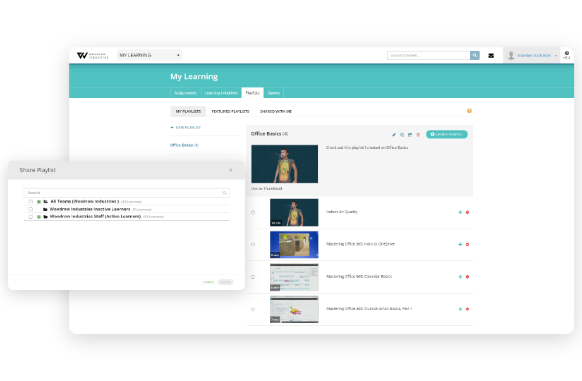Image resolution: width=582 pixels, height=381 pixels.
Task: Select the radio button beside Indoor Air Quality
Action: tap(253, 212)
